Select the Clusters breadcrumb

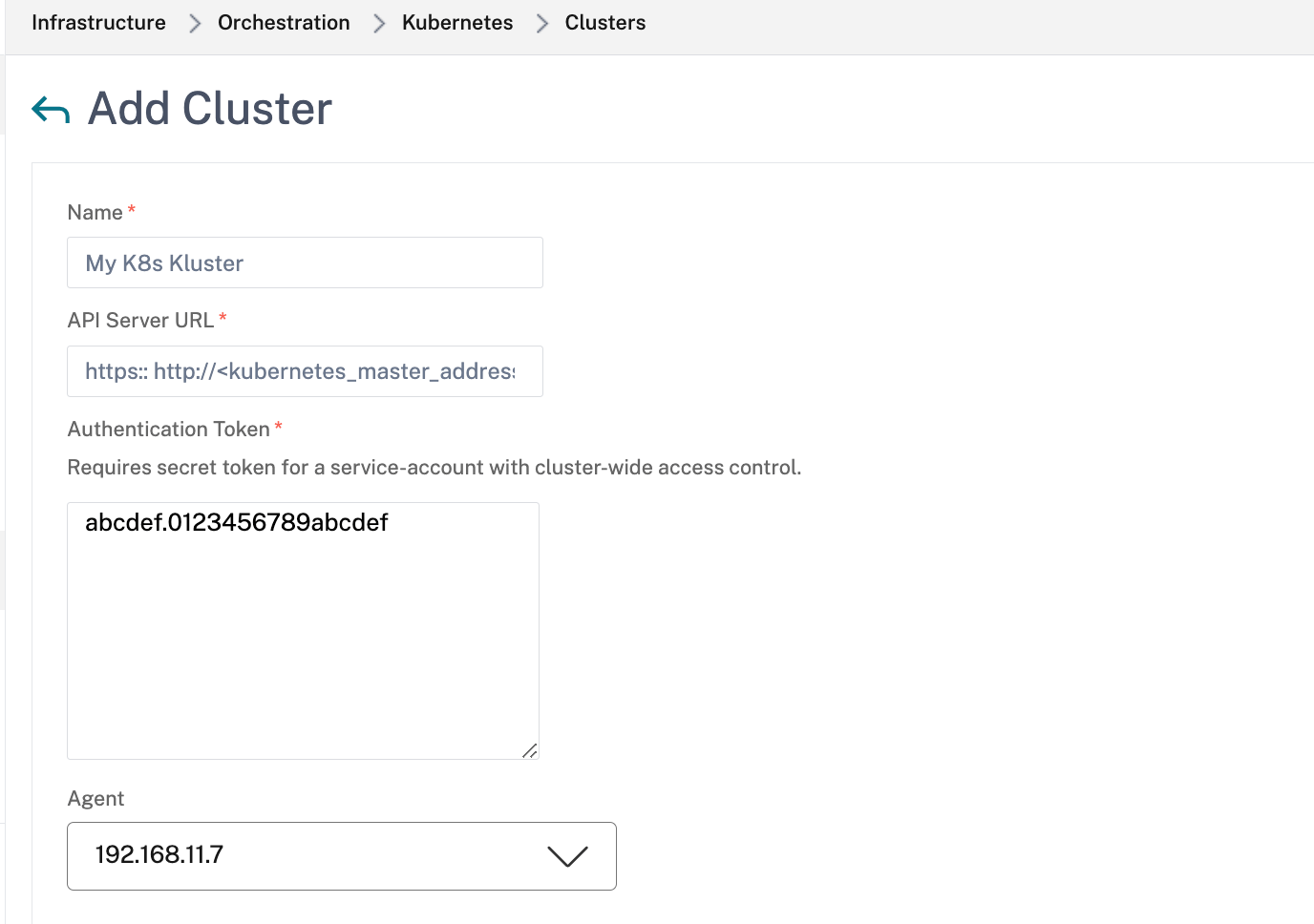[604, 23]
